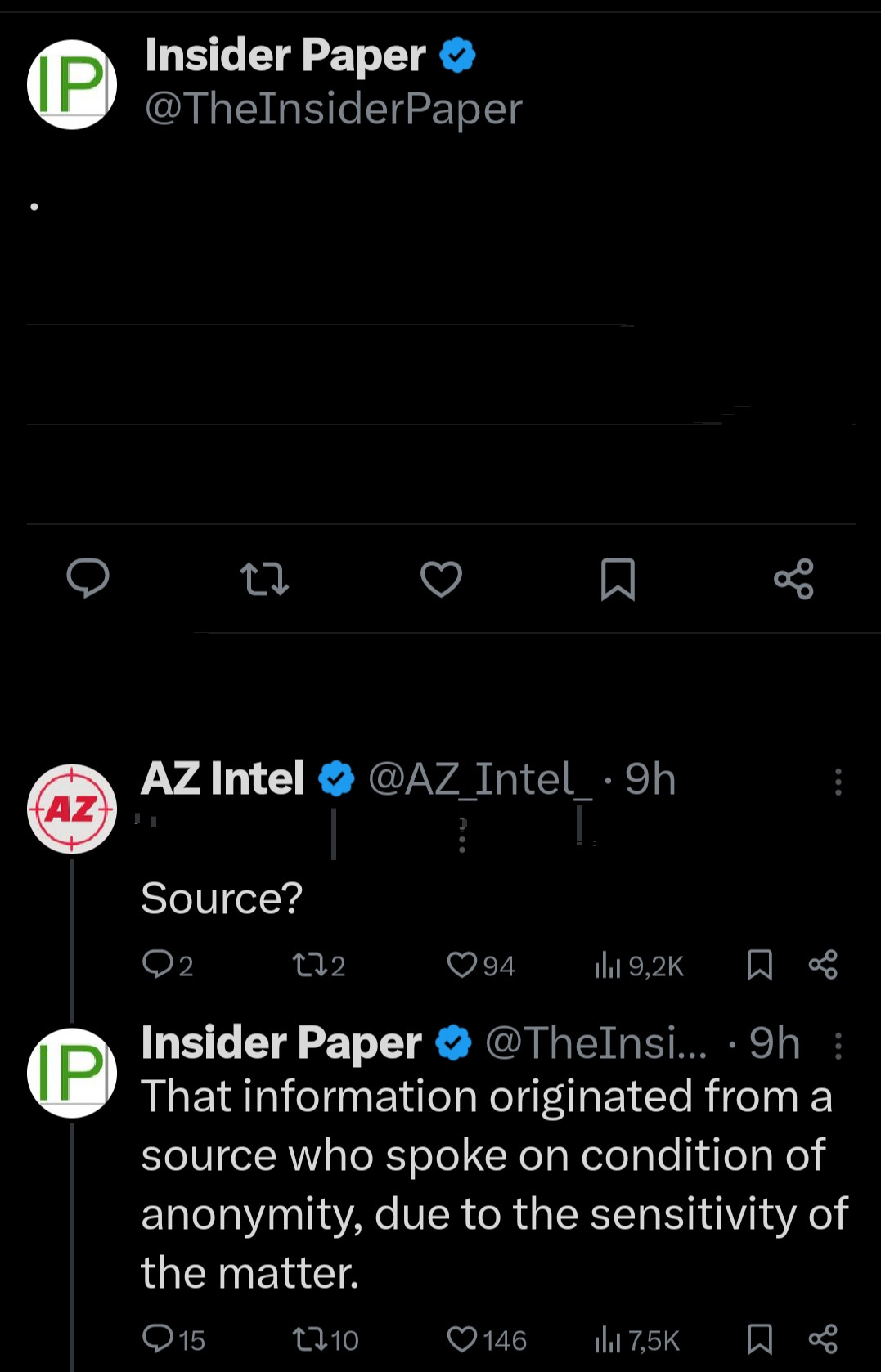Image resolution: width=881 pixels, height=1372 pixels.
Task: Like the main Insider Paper post
Action: click(x=441, y=579)
